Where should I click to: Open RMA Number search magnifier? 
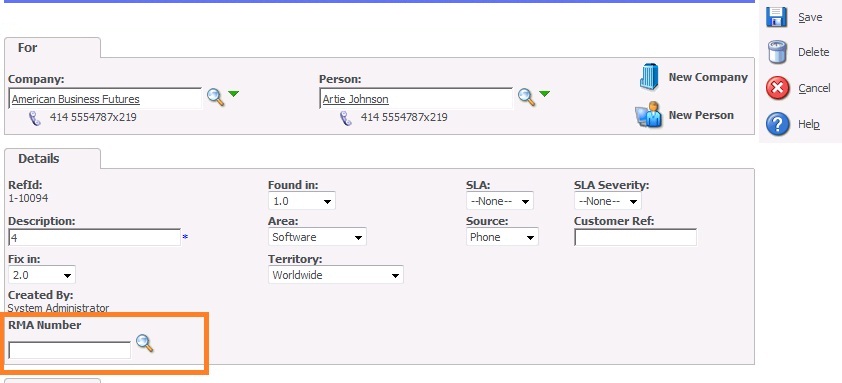[x=144, y=343]
